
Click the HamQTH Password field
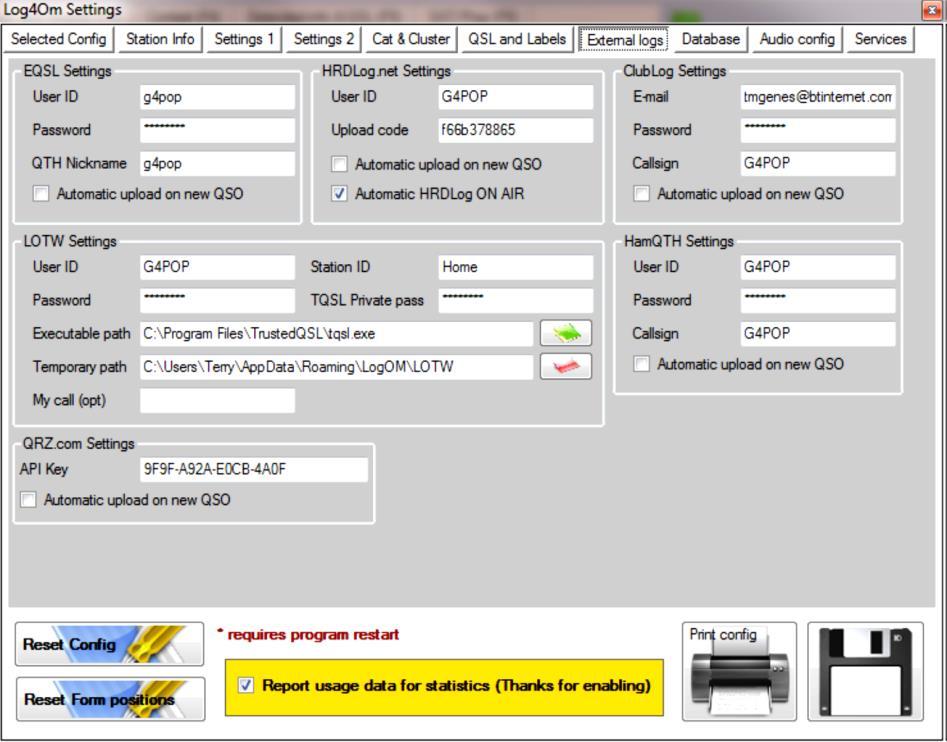818,301
